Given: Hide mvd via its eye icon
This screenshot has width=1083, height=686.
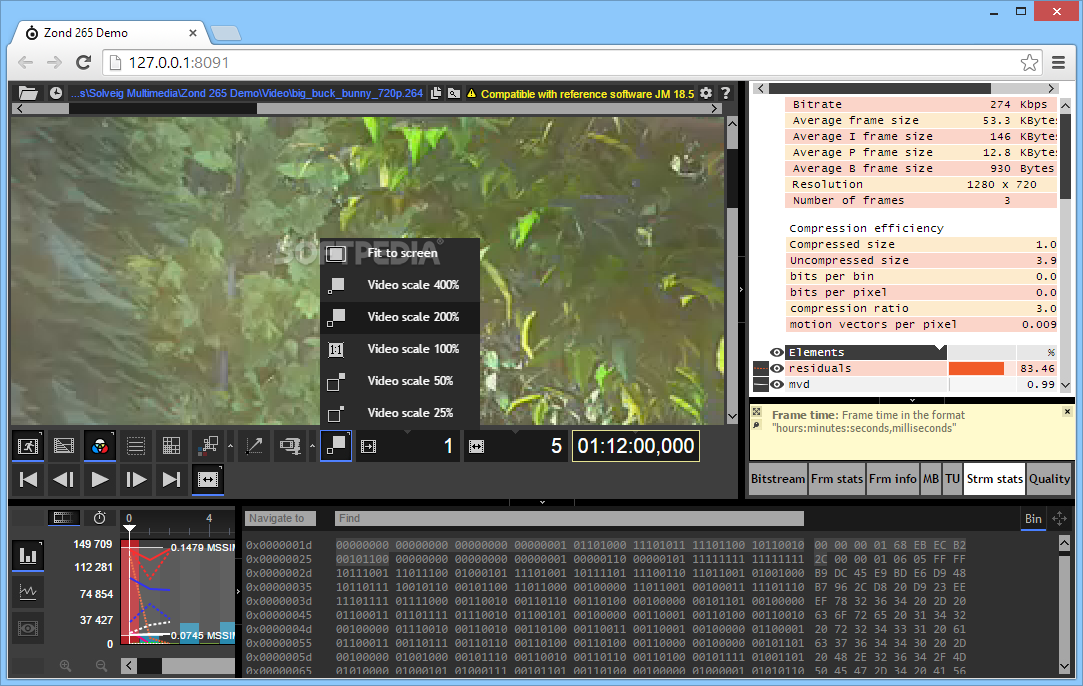Looking at the screenshot, I should coord(776,384).
